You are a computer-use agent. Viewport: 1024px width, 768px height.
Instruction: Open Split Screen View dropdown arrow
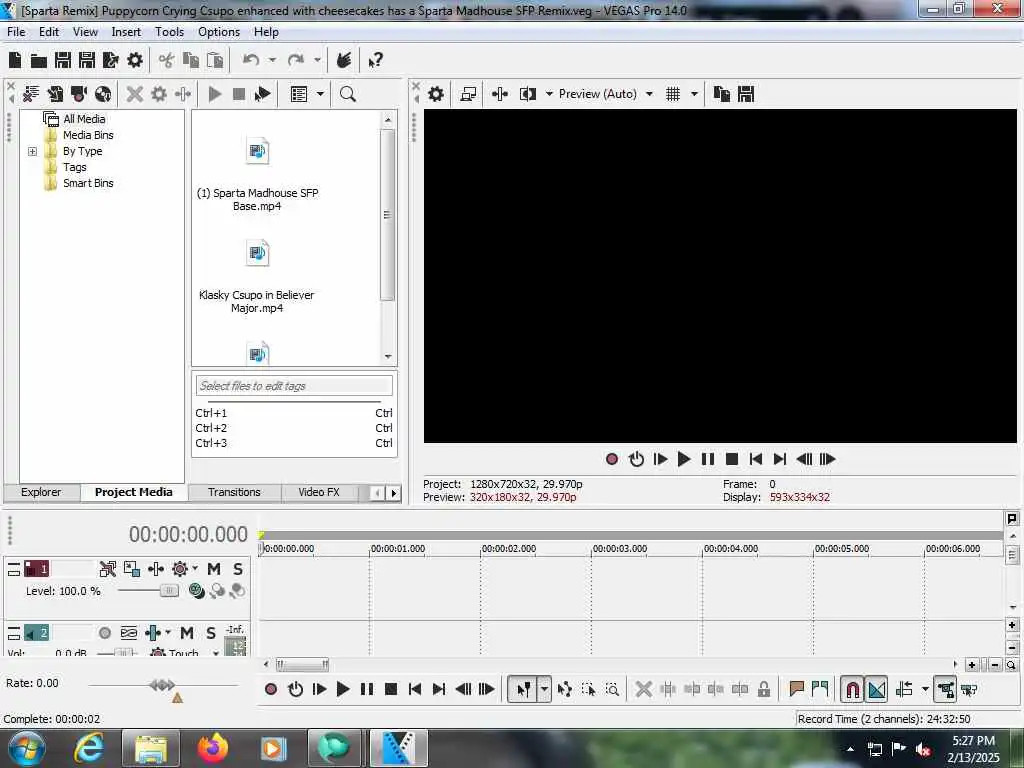pos(549,94)
